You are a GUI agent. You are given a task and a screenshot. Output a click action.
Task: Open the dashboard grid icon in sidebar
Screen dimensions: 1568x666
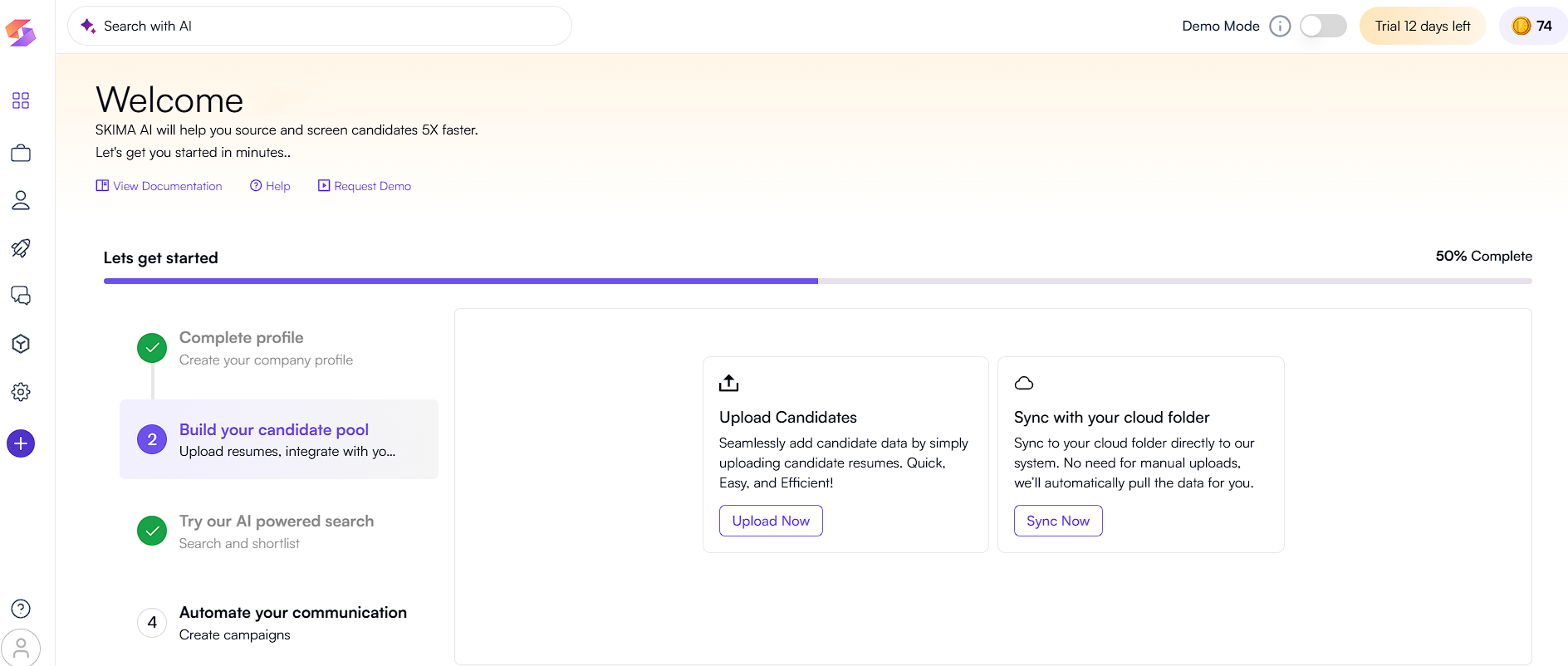coord(21,100)
